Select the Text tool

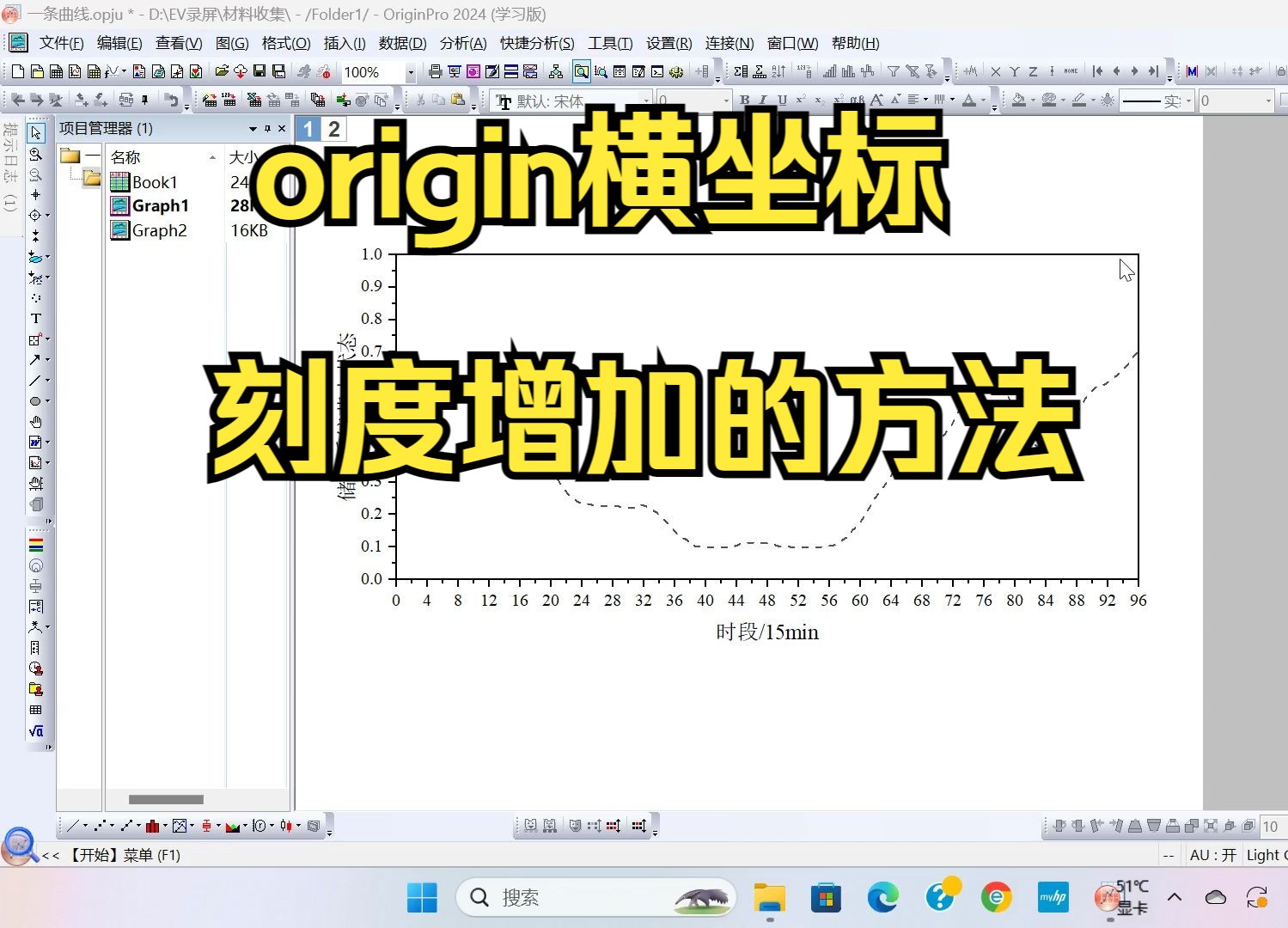coord(35,319)
